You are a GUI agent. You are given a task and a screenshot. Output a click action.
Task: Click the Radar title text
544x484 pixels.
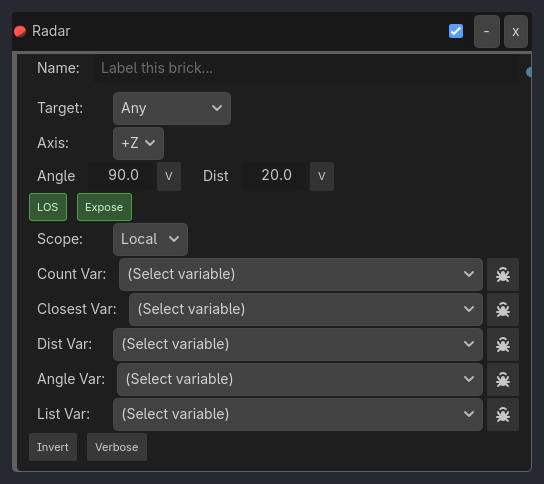click(x=51, y=31)
